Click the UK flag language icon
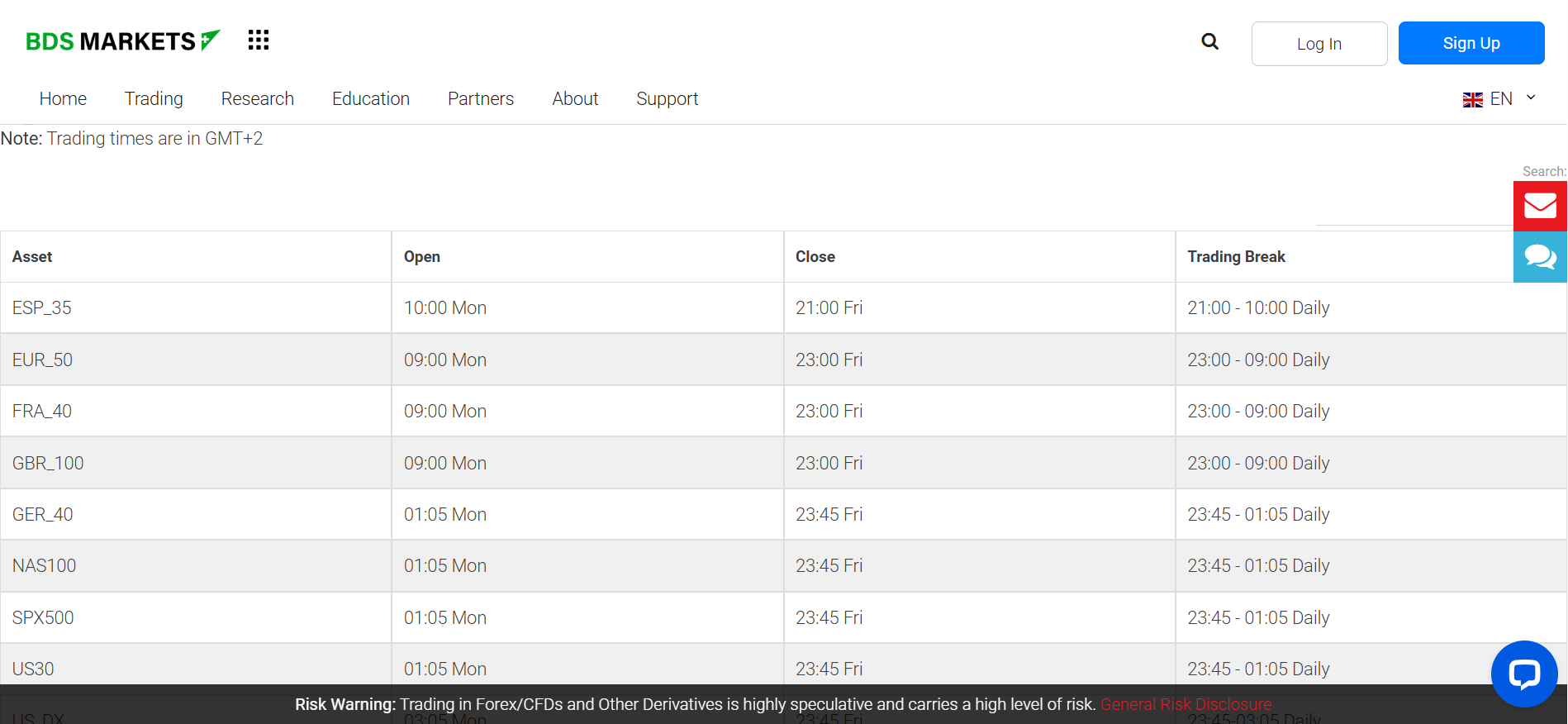Image resolution: width=1568 pixels, height=724 pixels. tap(1472, 100)
